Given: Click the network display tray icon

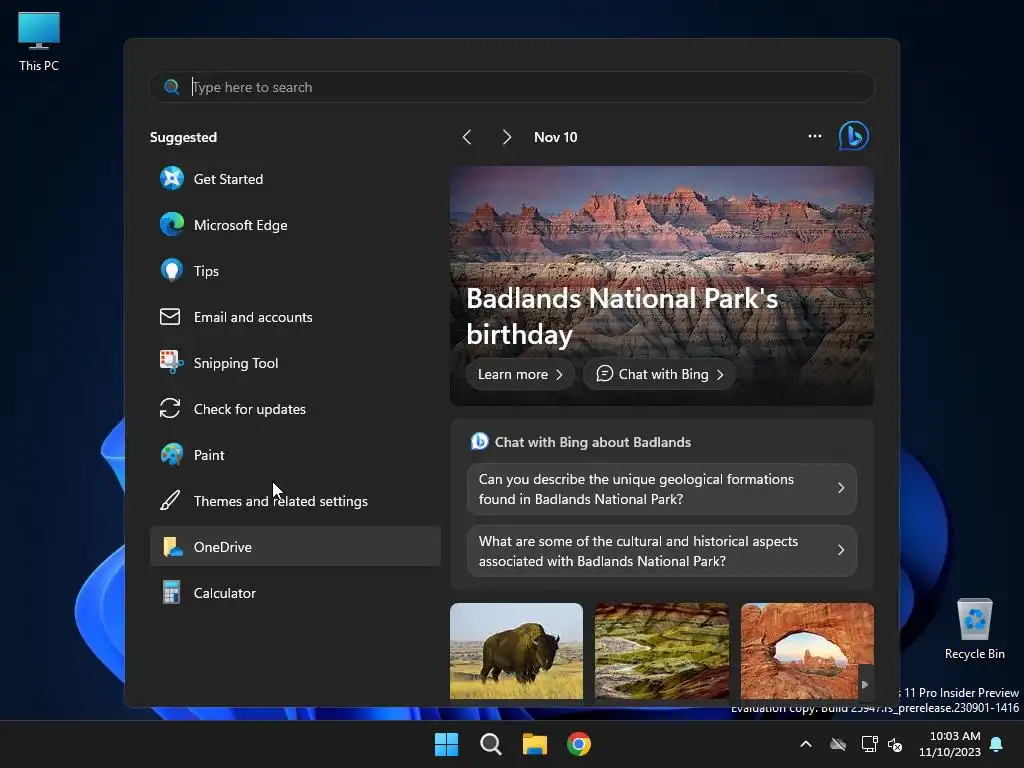Looking at the screenshot, I should click(x=869, y=744).
